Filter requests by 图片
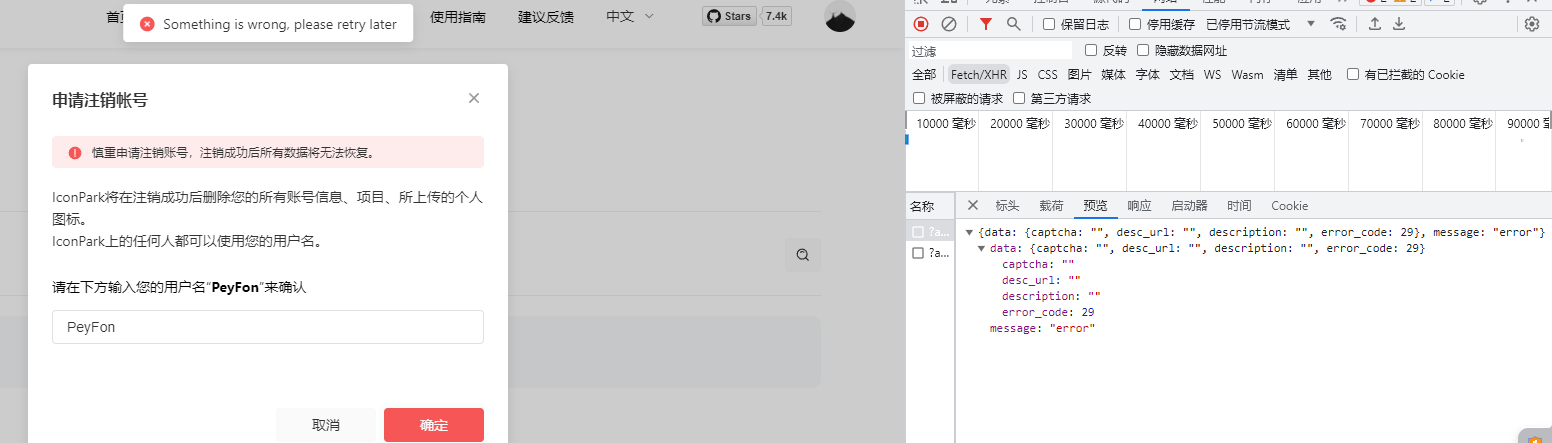1552x443 pixels. (x=1079, y=74)
